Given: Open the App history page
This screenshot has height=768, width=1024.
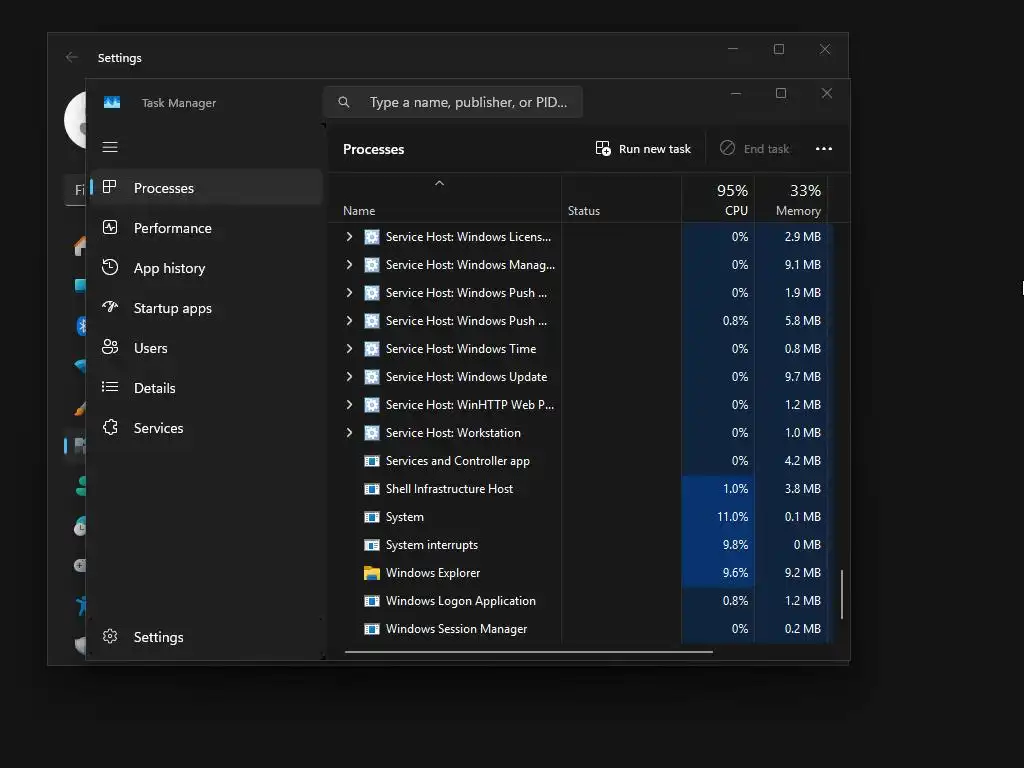Looking at the screenshot, I should (206, 268).
